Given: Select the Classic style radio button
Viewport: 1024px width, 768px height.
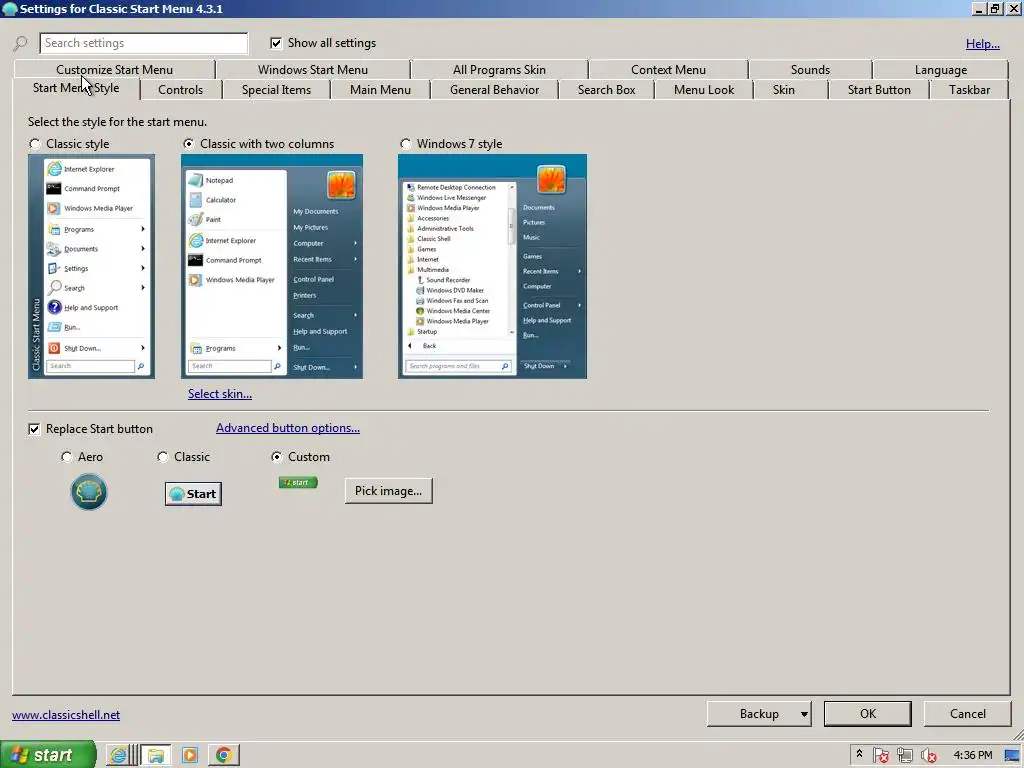Looking at the screenshot, I should pos(35,144).
